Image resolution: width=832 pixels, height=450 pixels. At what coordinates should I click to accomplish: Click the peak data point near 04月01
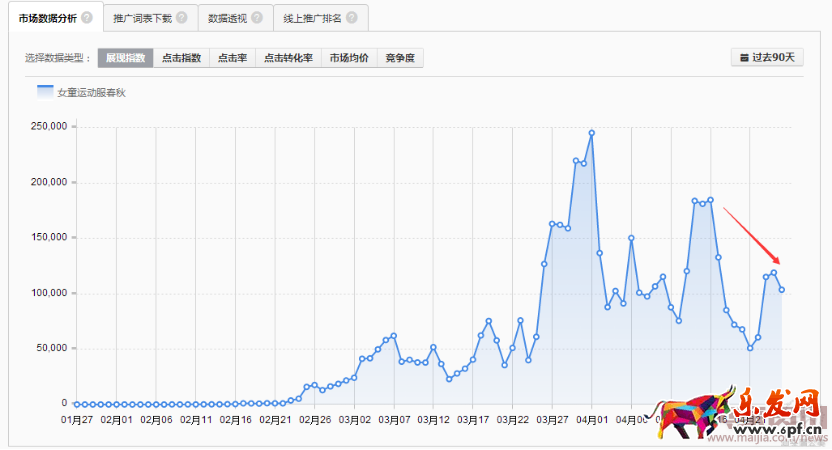click(x=591, y=133)
